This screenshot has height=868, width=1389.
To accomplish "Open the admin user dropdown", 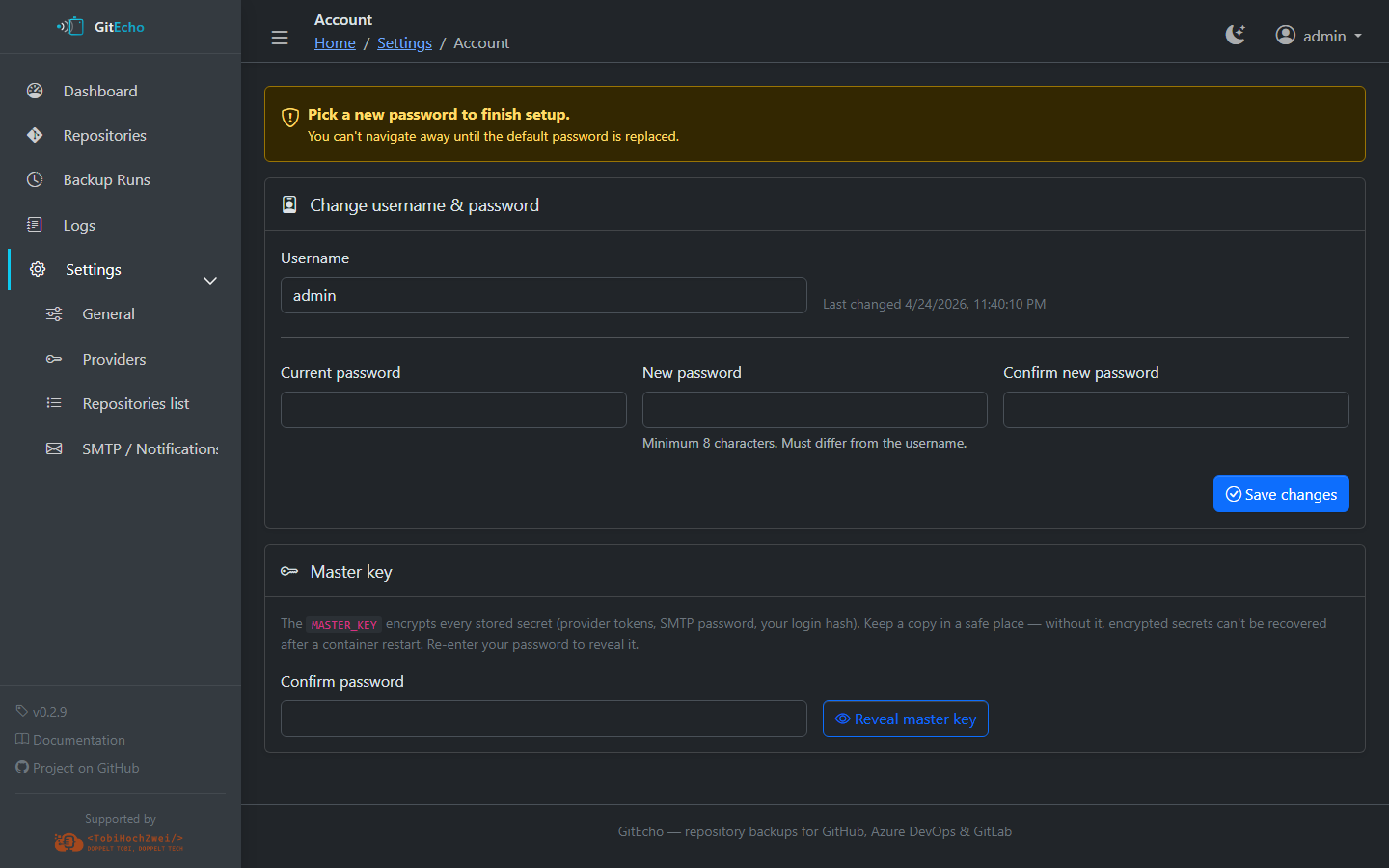I will pyautogui.click(x=1319, y=36).
